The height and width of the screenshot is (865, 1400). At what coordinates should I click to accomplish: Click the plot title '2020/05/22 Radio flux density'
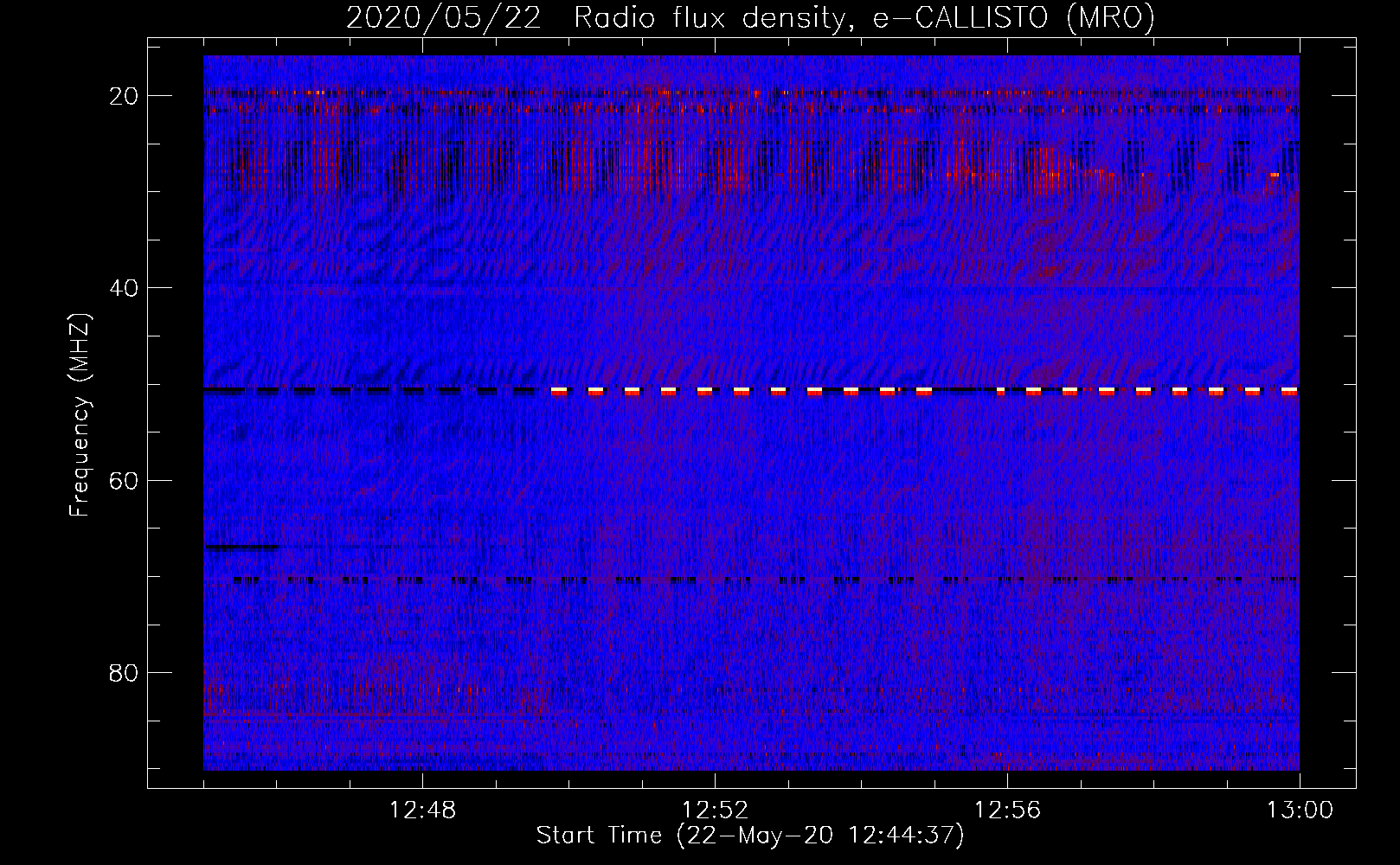click(595, 18)
